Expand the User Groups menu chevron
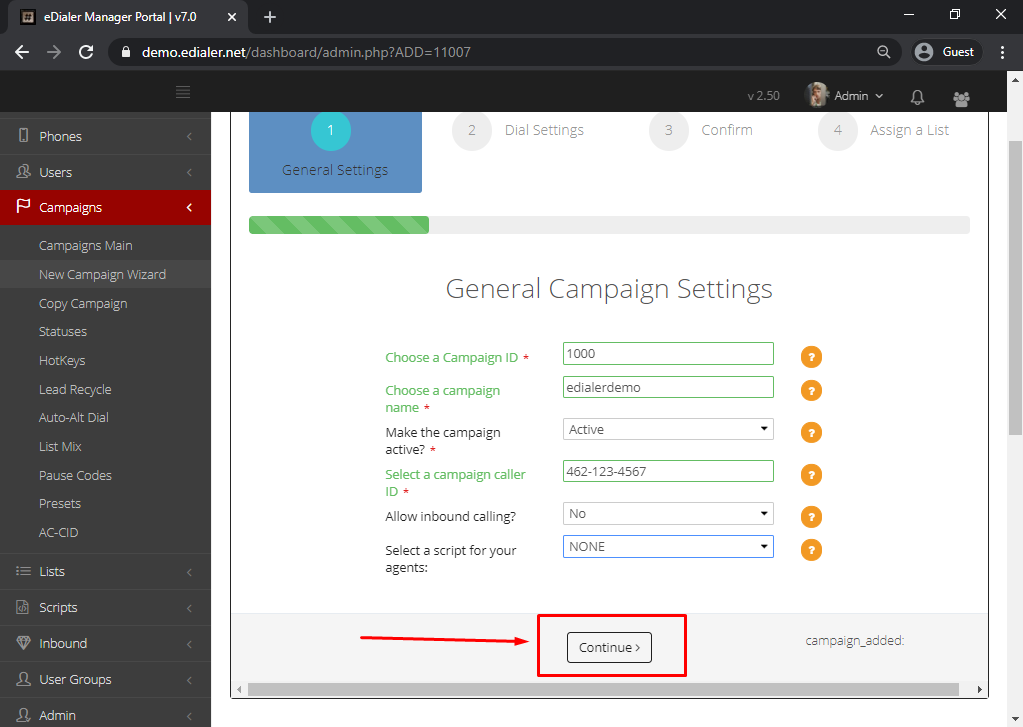The image size is (1023, 727). point(189,680)
